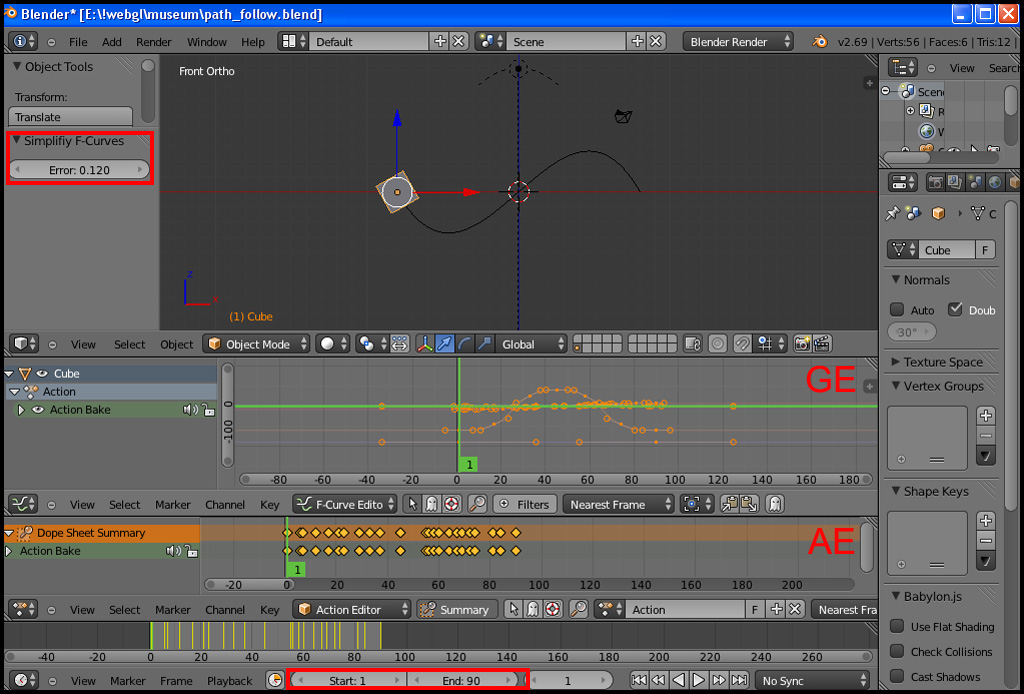Toggle eye for Action Bake in graph editor
The width and height of the screenshot is (1024, 694).
point(38,409)
